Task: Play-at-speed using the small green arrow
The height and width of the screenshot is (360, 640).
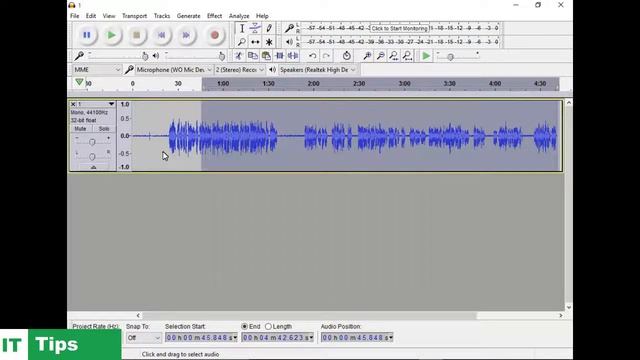Action: point(426,56)
